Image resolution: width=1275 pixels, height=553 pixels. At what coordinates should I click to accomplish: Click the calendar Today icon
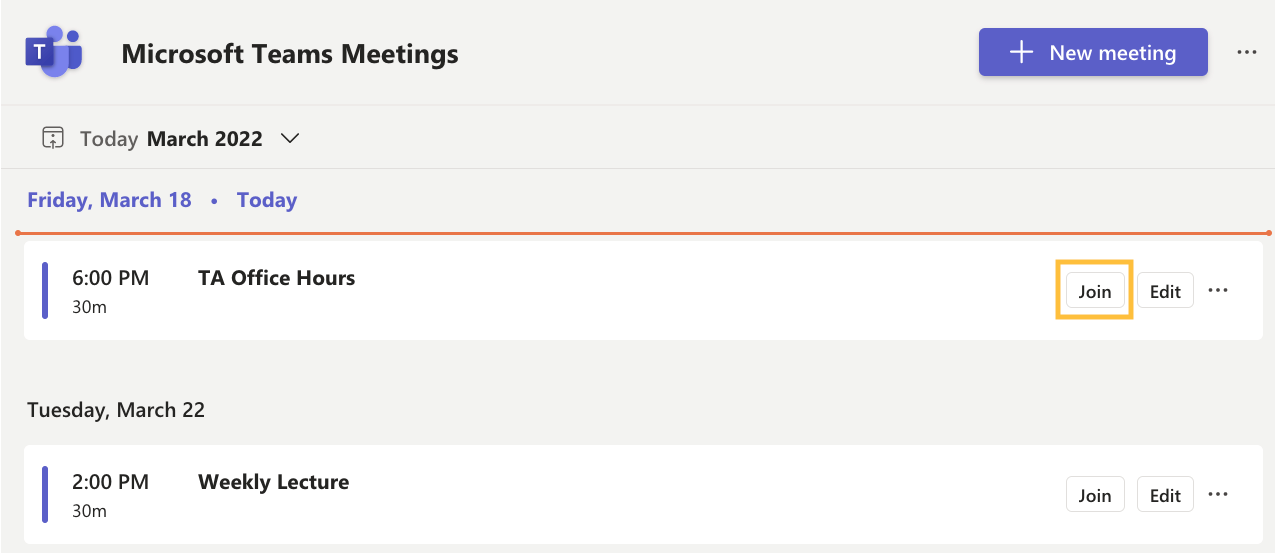click(x=53, y=138)
